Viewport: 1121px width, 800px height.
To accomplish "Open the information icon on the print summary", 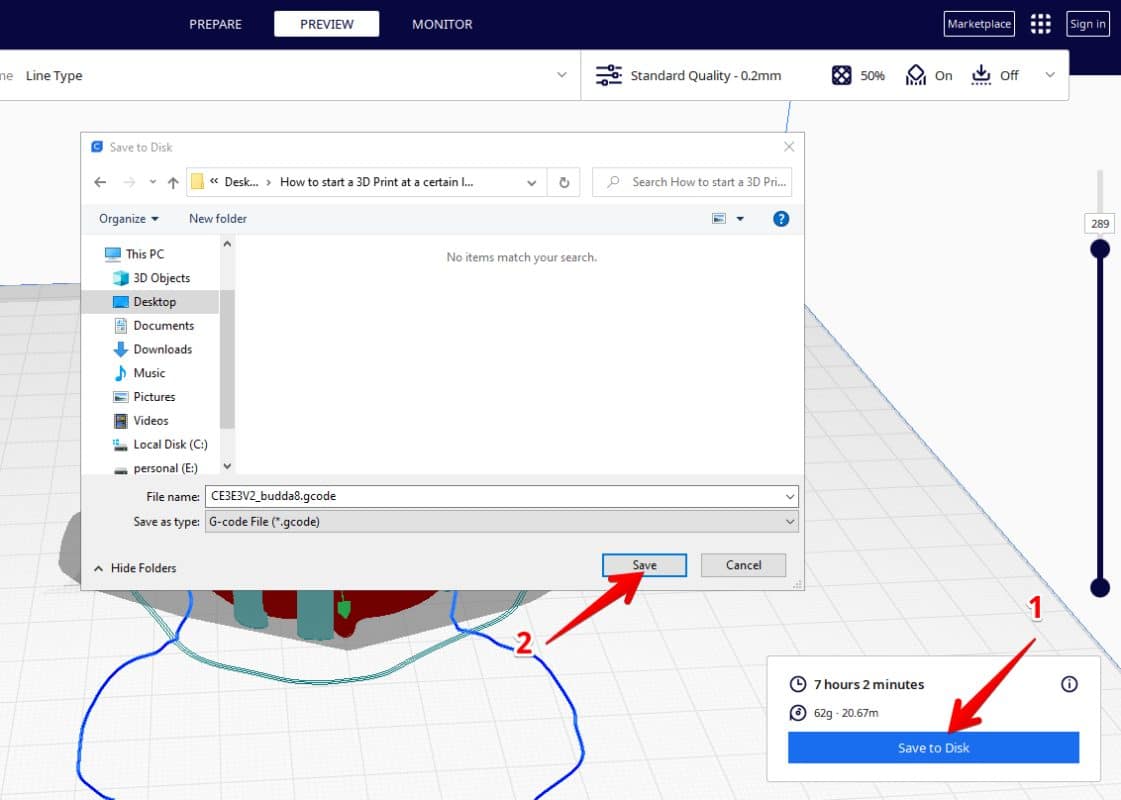I will [x=1068, y=684].
